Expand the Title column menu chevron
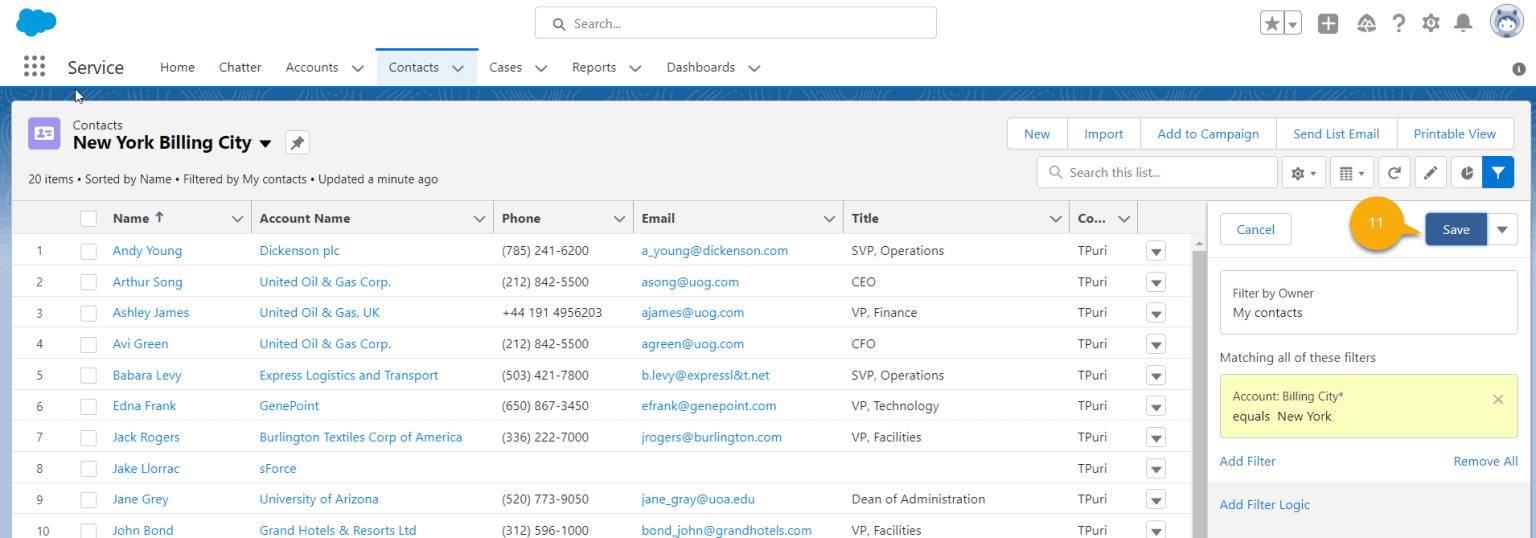The width and height of the screenshot is (1536, 538). pyautogui.click(x=1055, y=219)
